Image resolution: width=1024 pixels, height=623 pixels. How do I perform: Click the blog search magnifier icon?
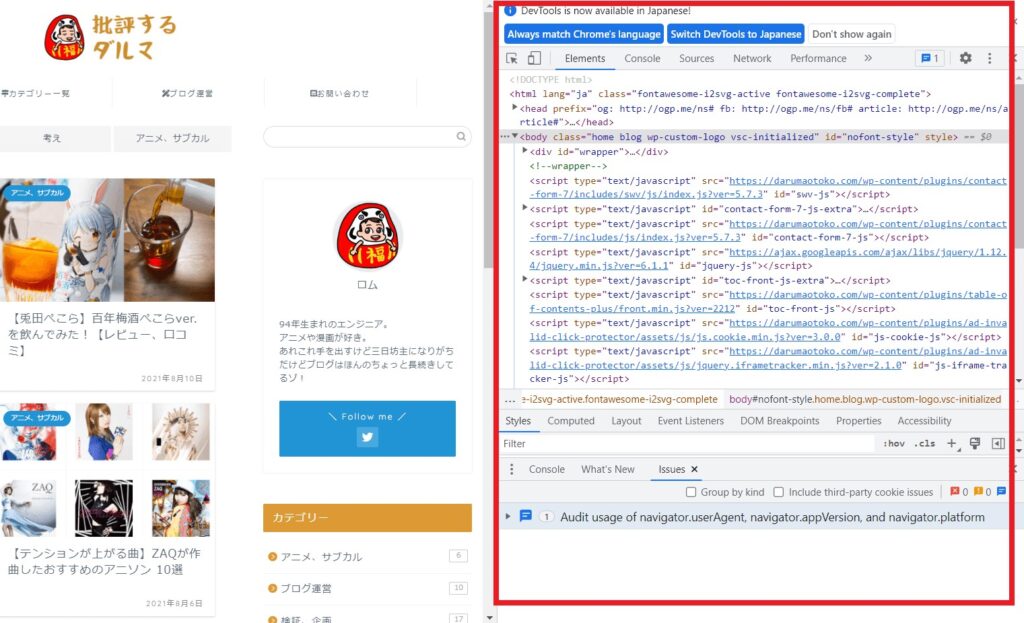pos(461,136)
